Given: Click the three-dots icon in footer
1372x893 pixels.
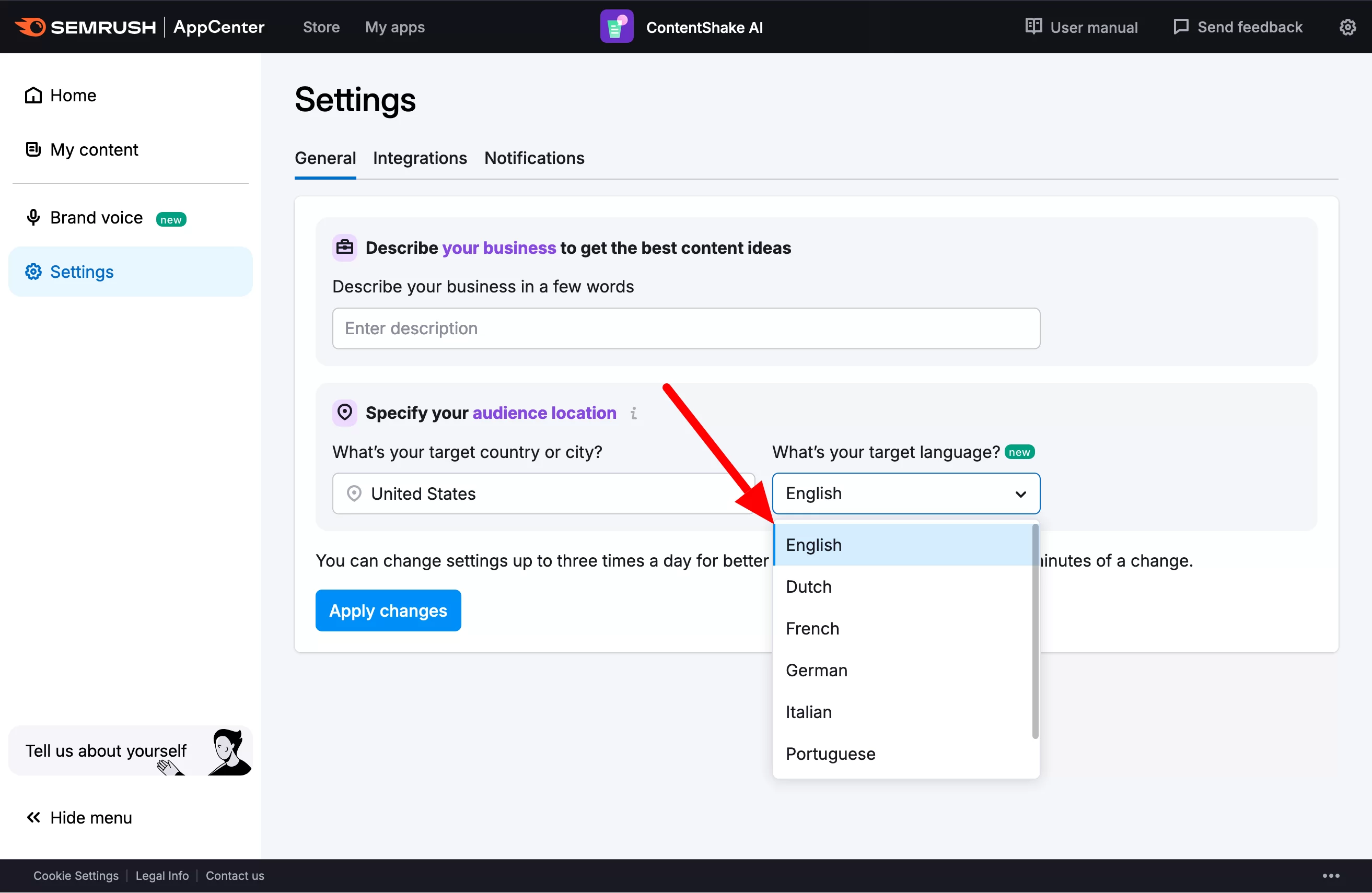Looking at the screenshot, I should (1331, 875).
